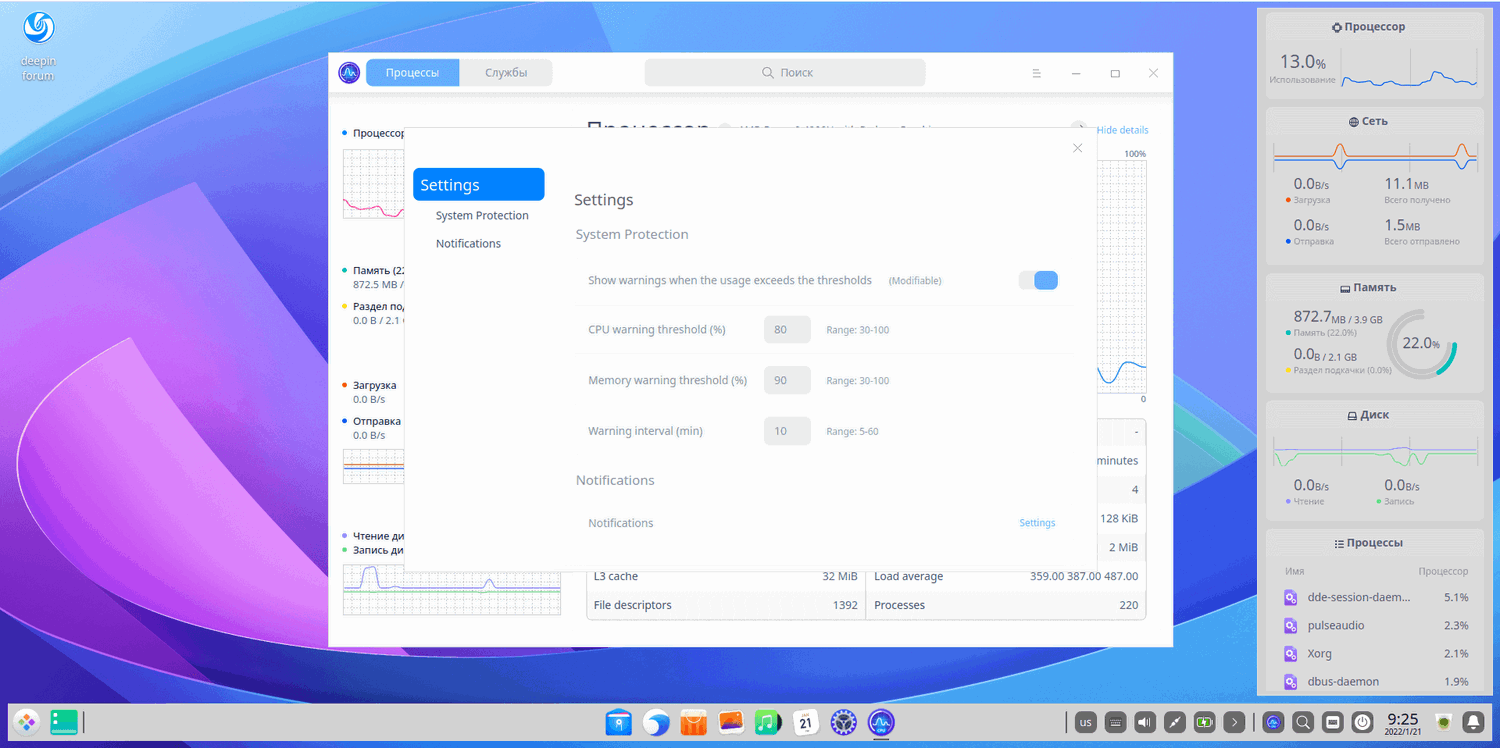Open the green multitasking view icon
The image size is (1500, 748).
(64, 721)
